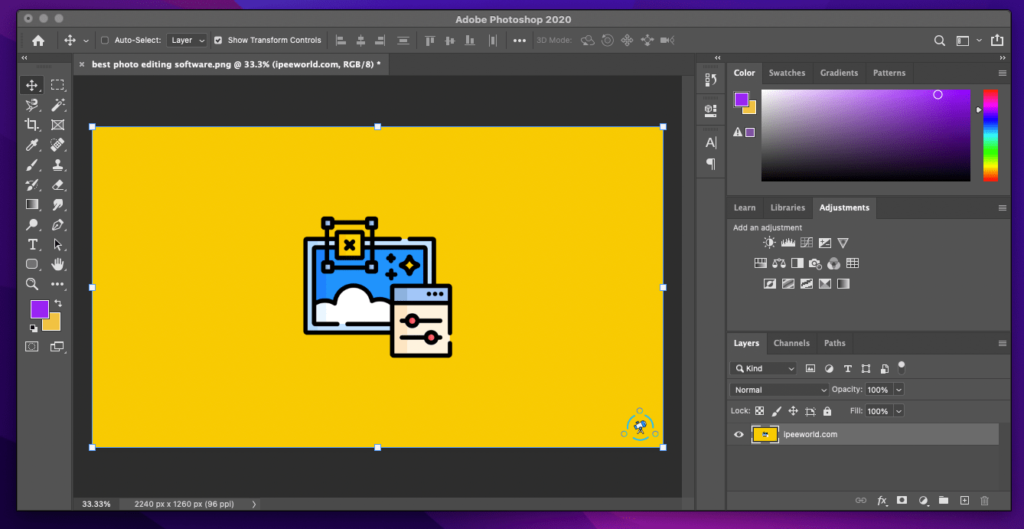Switch to the Gradients tab

coord(839,73)
